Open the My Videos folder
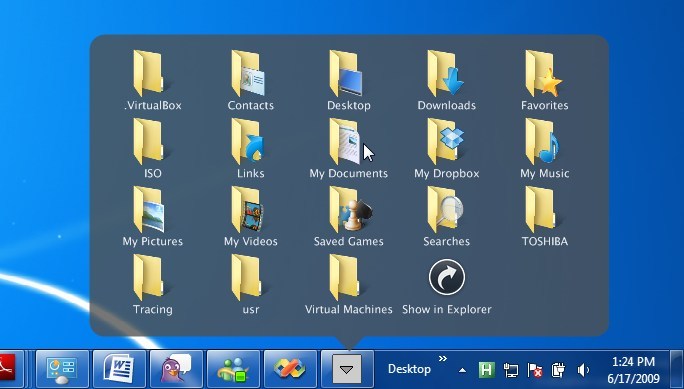 (x=250, y=215)
